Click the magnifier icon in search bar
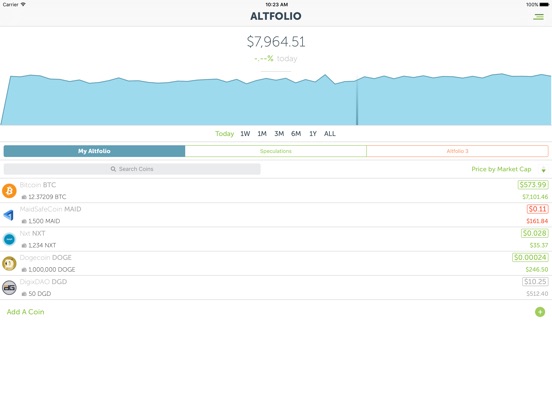552x414 pixels. pos(113,169)
